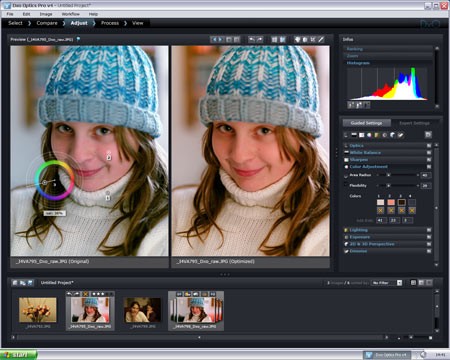Click the save project icon above thumbnails
Screen dimensions: 450x360
(30, 283)
